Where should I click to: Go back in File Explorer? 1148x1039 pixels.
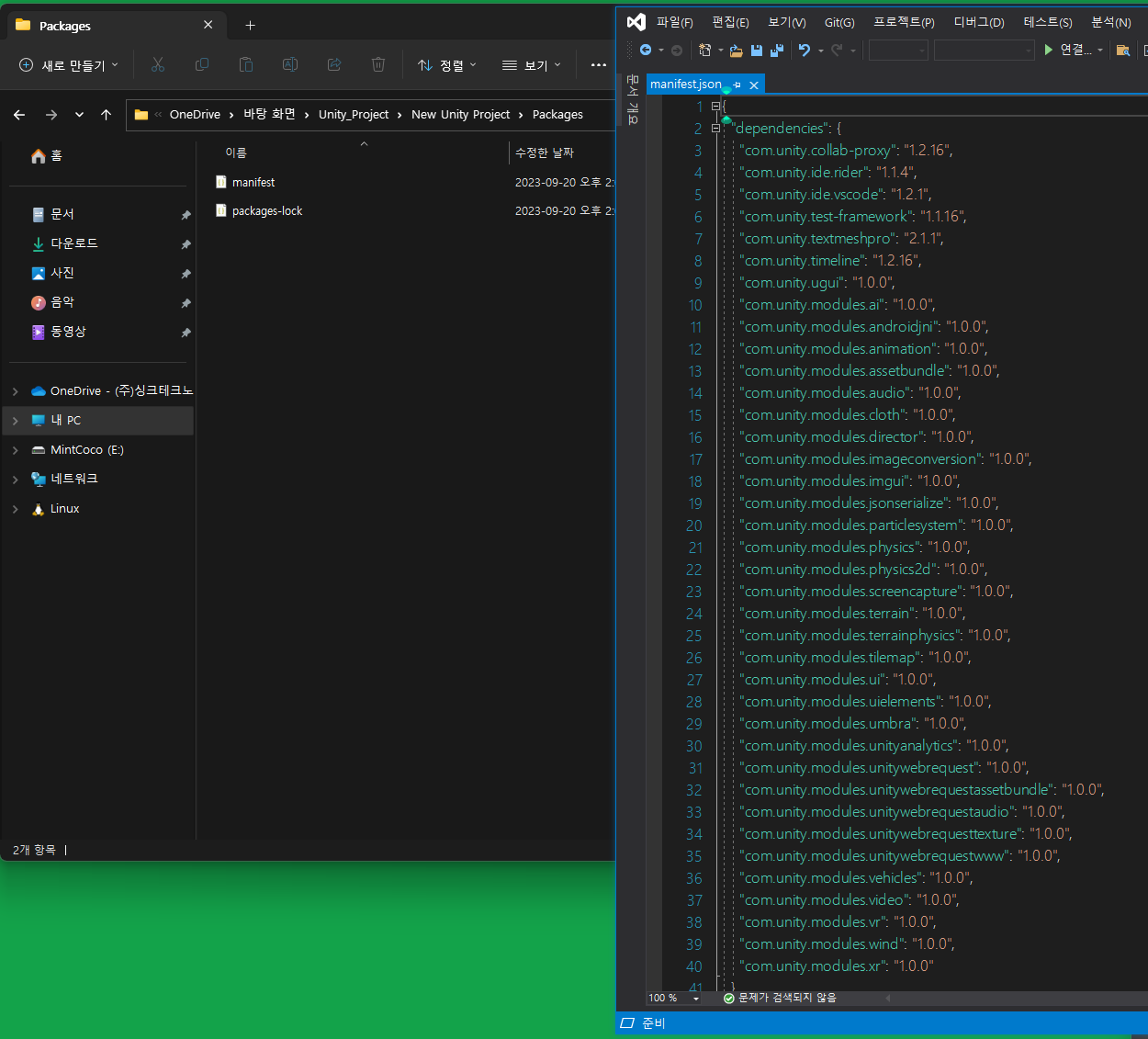(19, 115)
